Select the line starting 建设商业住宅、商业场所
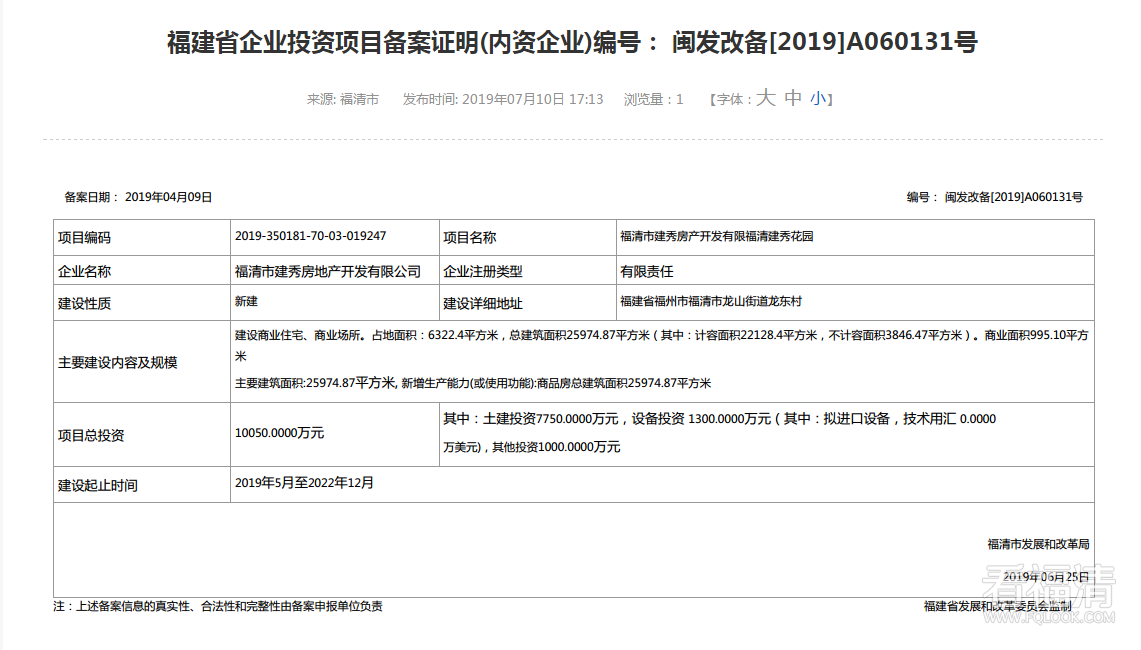The height and width of the screenshot is (650, 1141). point(661,345)
